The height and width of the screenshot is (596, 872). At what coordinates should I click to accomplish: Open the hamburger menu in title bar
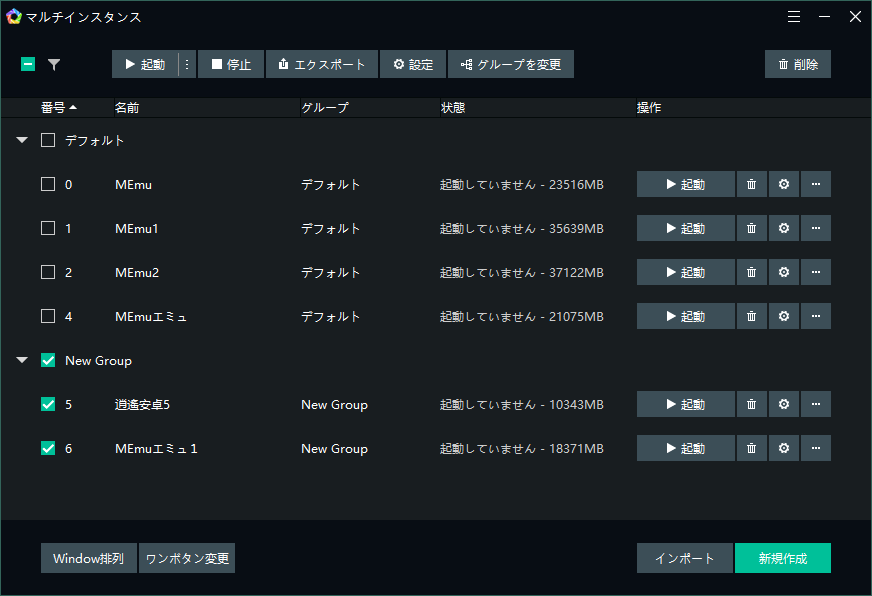point(793,17)
